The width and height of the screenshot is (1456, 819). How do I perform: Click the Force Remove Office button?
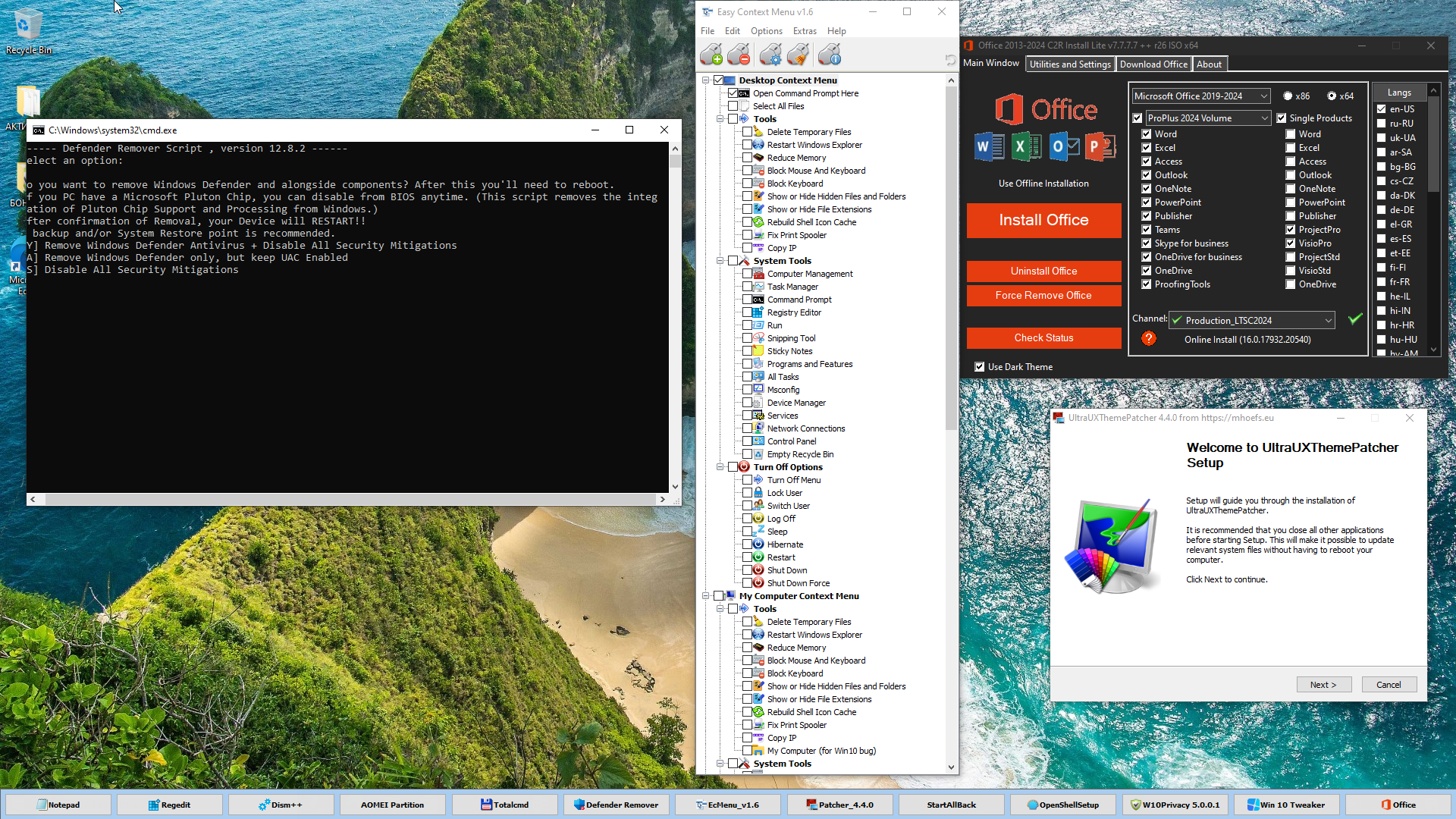(x=1043, y=295)
